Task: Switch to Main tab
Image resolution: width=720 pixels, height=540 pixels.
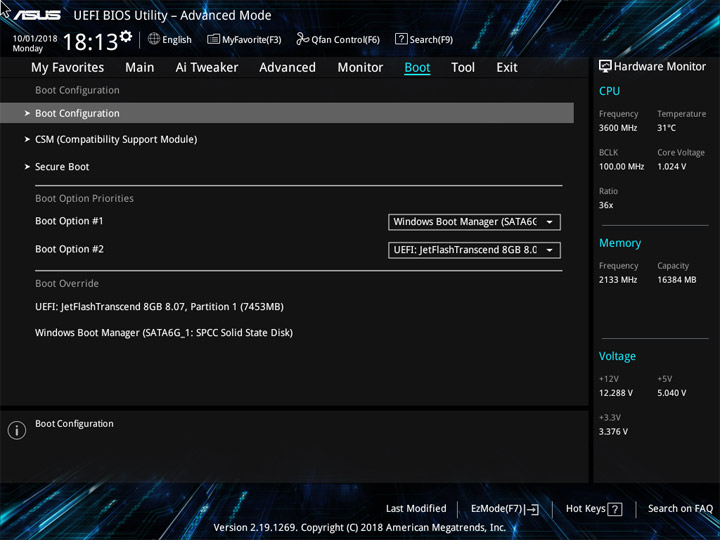Action: coord(140,68)
